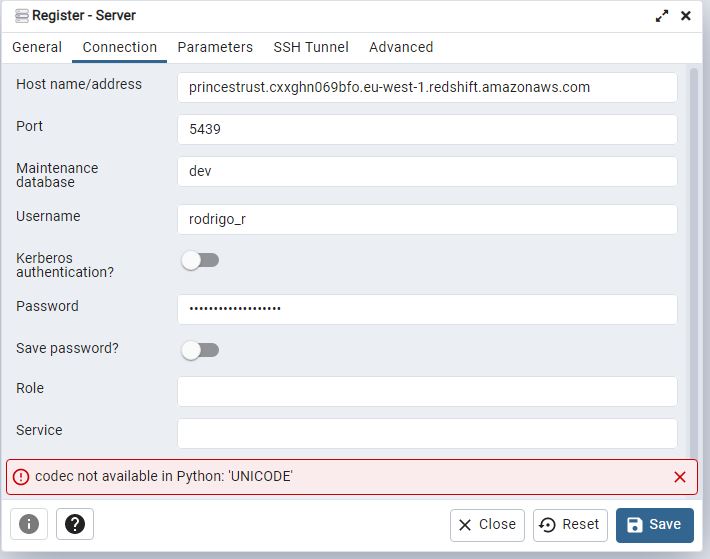Turn on the Save password toggle

pyautogui.click(x=199, y=350)
